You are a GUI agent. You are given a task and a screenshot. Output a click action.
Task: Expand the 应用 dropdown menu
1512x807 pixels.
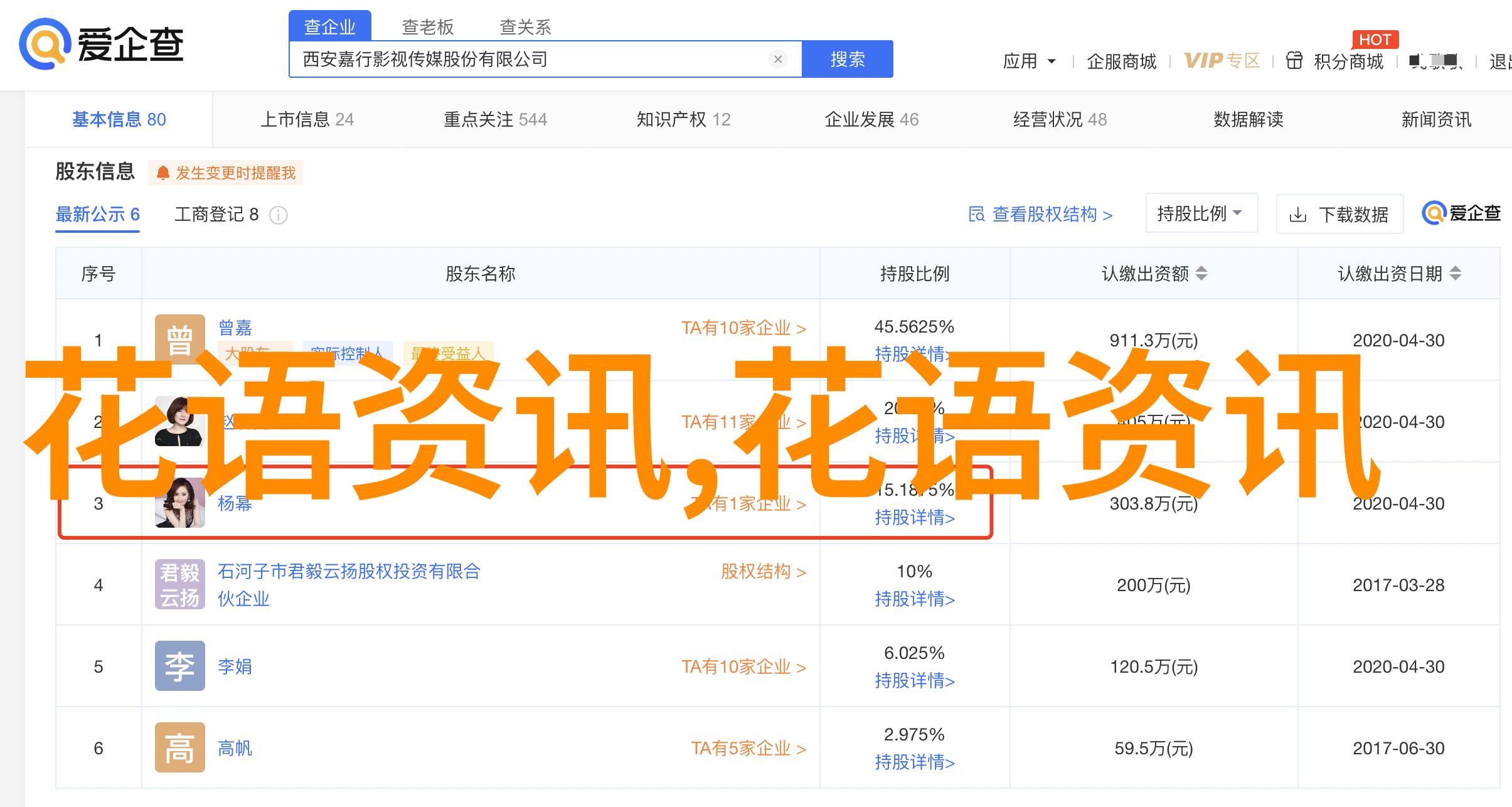click(1030, 61)
